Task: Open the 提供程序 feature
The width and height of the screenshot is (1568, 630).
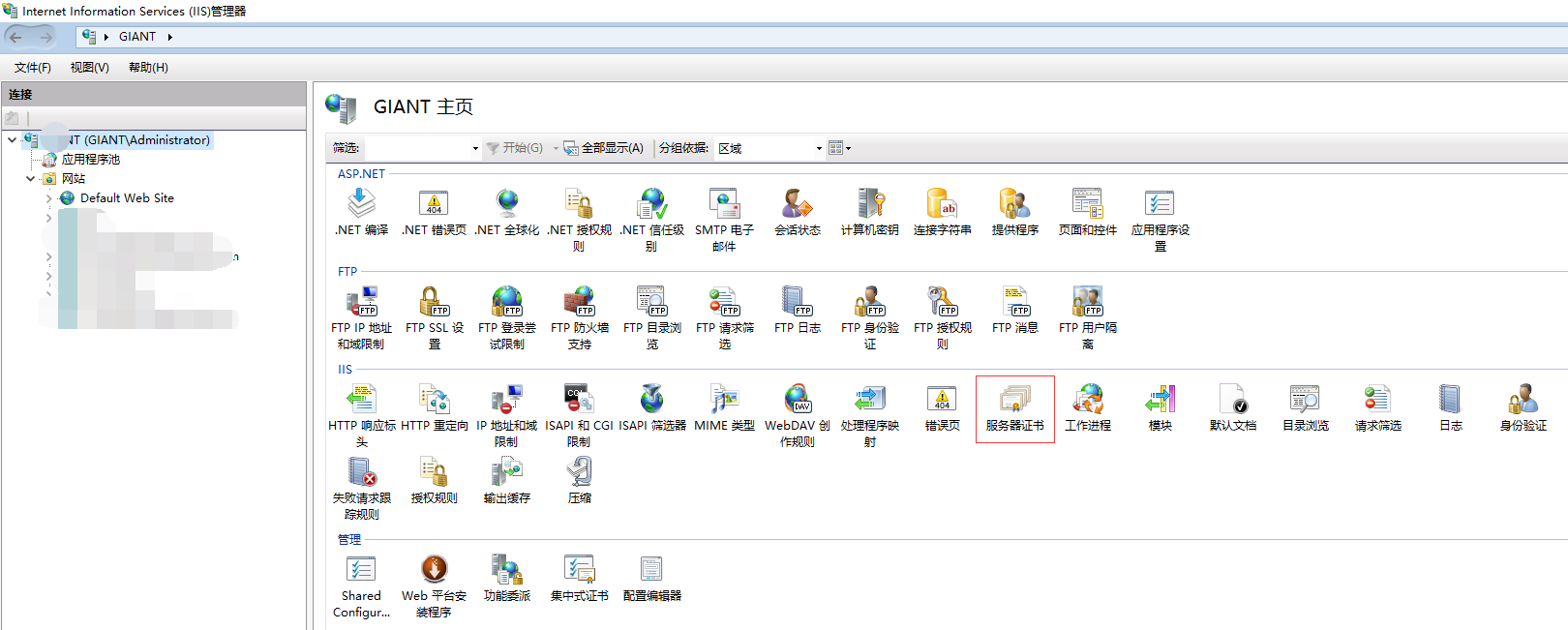Action: point(1014,213)
